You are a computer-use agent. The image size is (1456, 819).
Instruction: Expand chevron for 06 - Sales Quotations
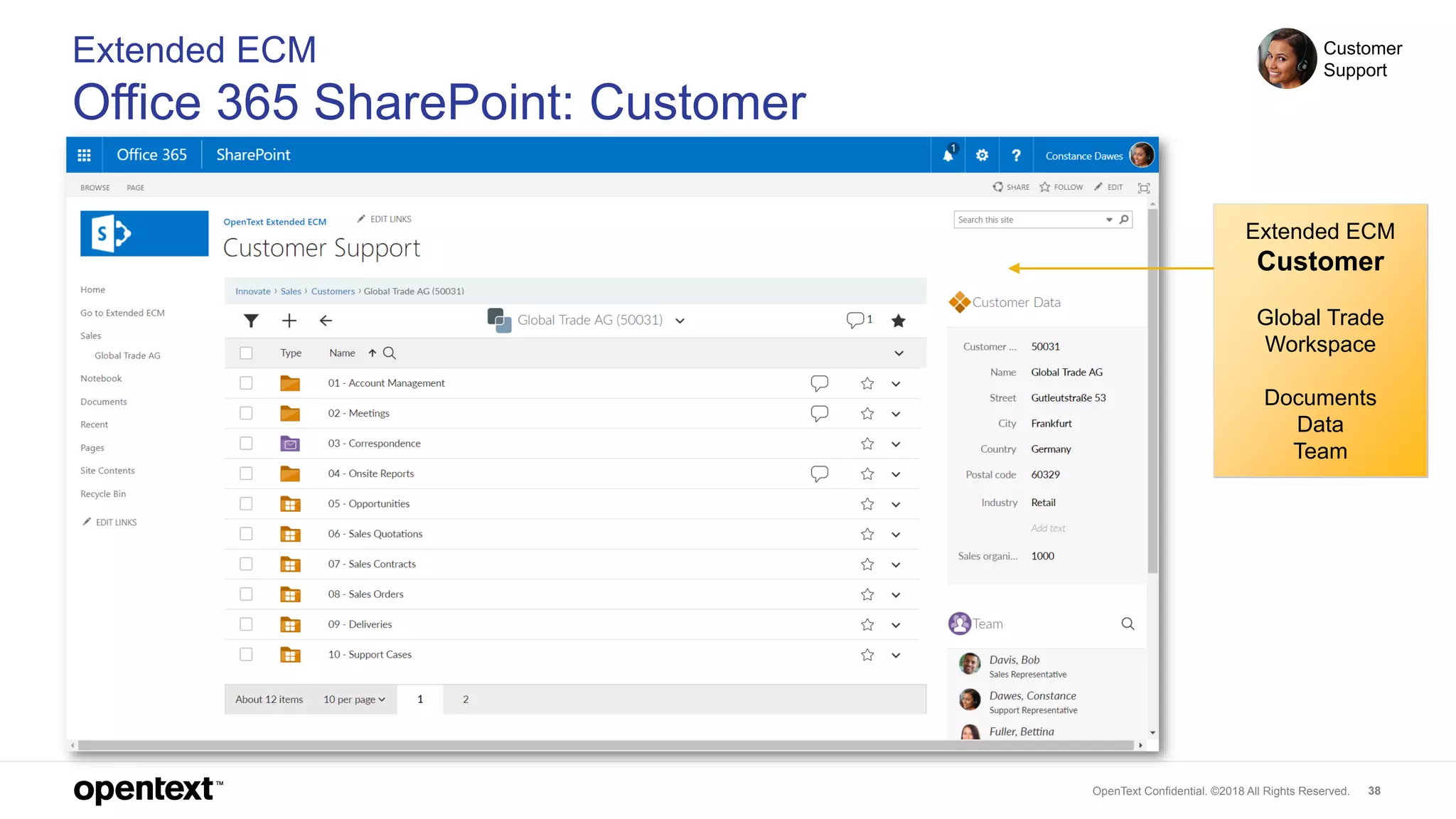pos(896,535)
